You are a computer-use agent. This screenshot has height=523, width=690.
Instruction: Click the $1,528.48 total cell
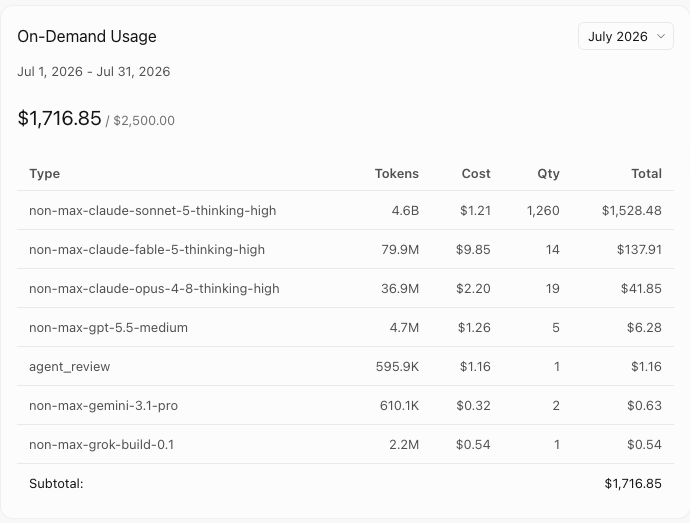631,210
